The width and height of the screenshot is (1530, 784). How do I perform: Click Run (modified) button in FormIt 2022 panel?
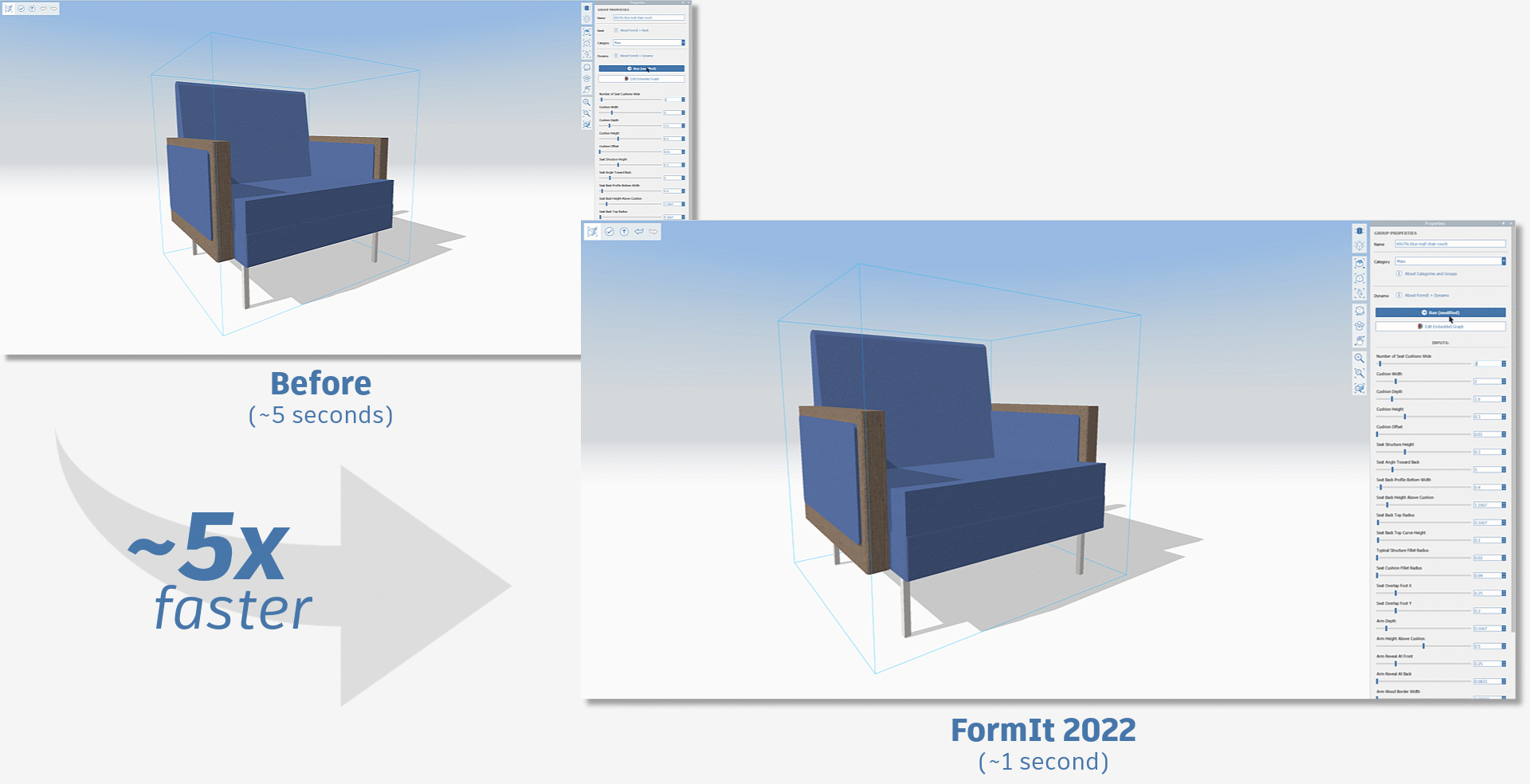(1440, 312)
